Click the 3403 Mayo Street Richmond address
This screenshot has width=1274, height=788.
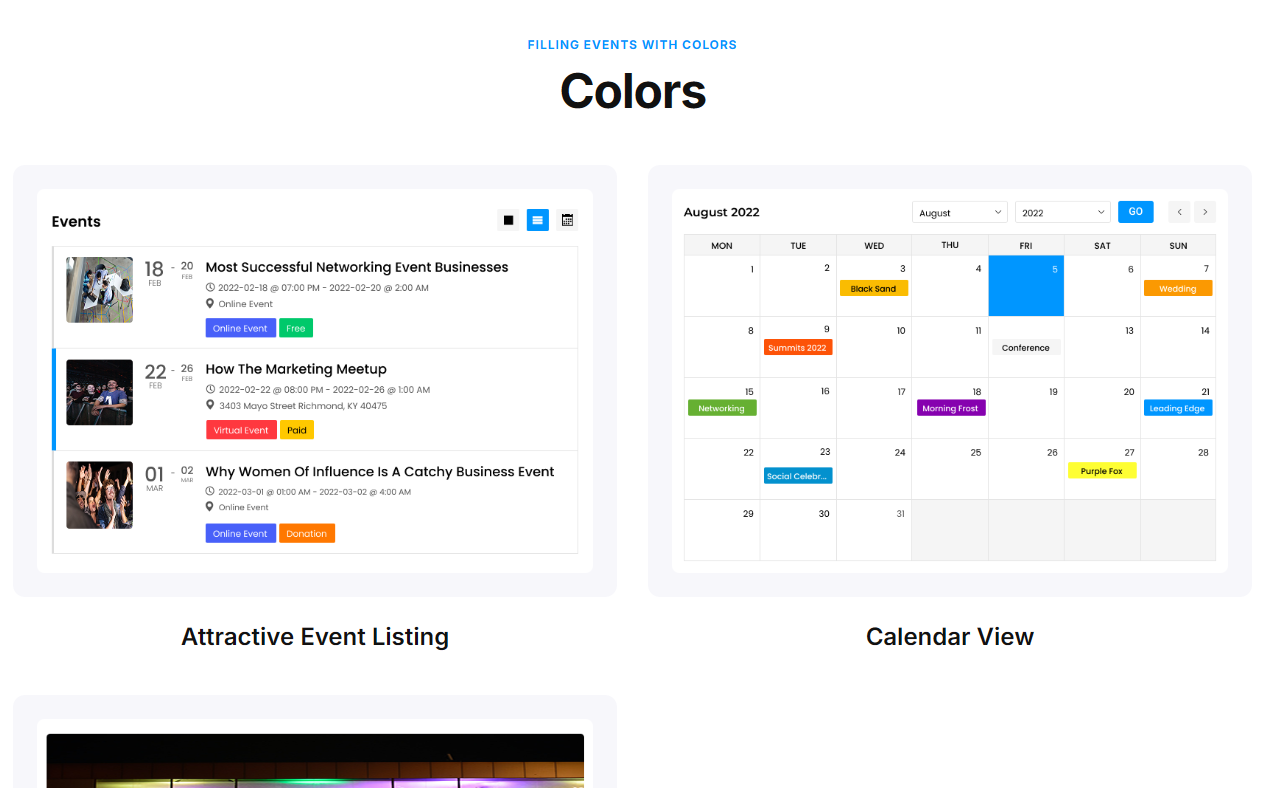[x=303, y=406]
